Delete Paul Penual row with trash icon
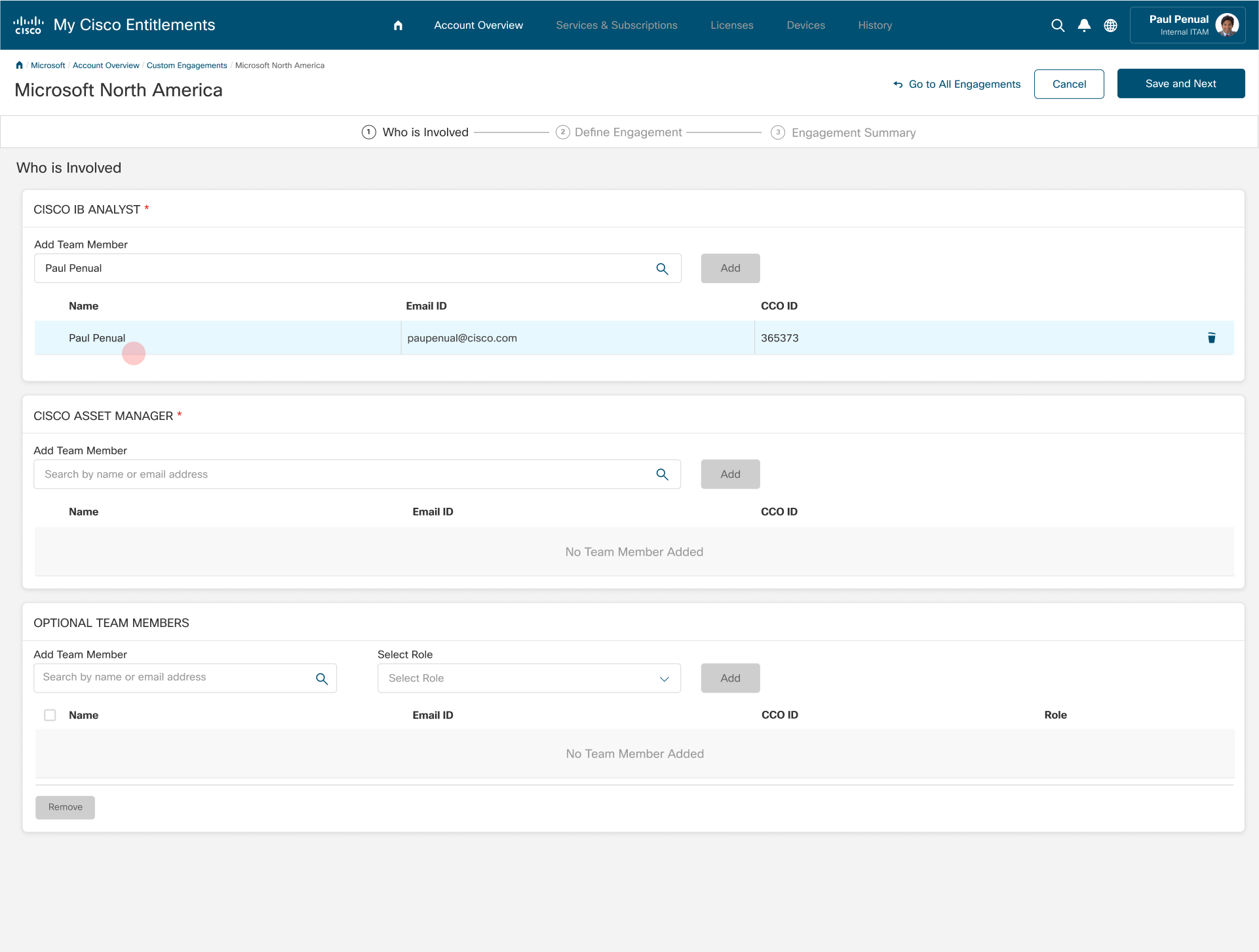This screenshot has height=952, width=1259. 1212,338
